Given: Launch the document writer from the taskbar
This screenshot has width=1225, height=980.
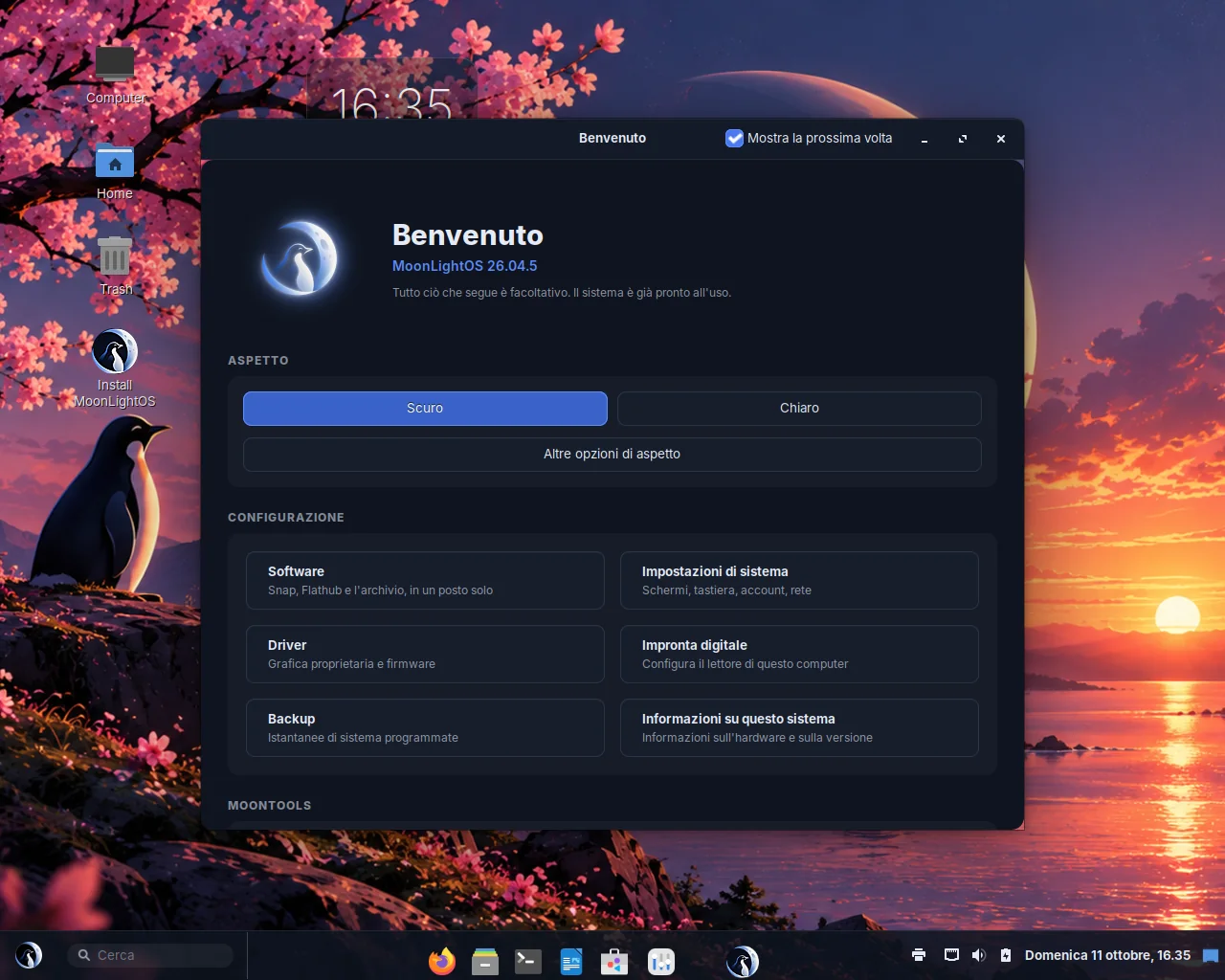Looking at the screenshot, I should tap(571, 961).
